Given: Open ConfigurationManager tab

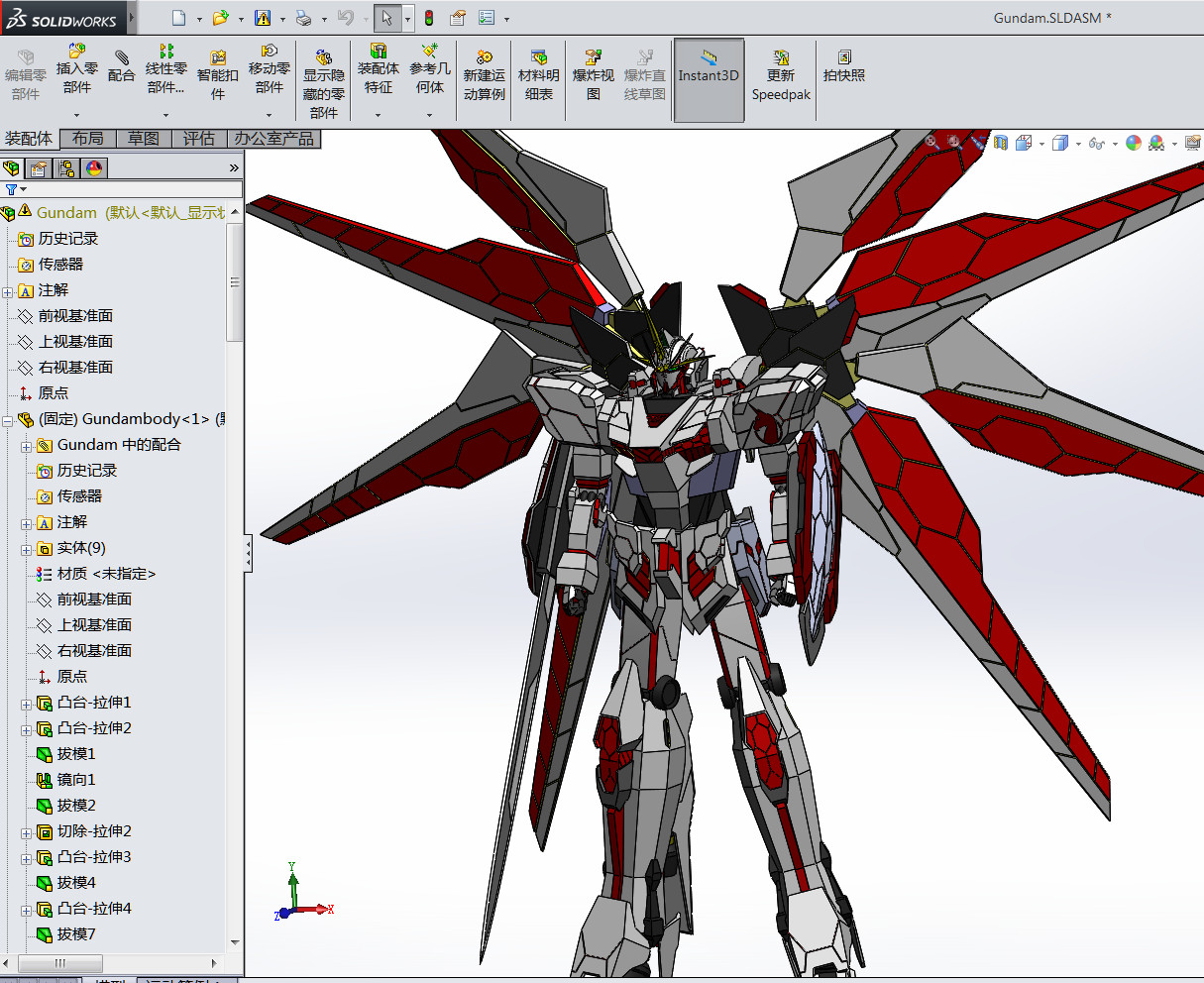Looking at the screenshot, I should click(x=66, y=167).
